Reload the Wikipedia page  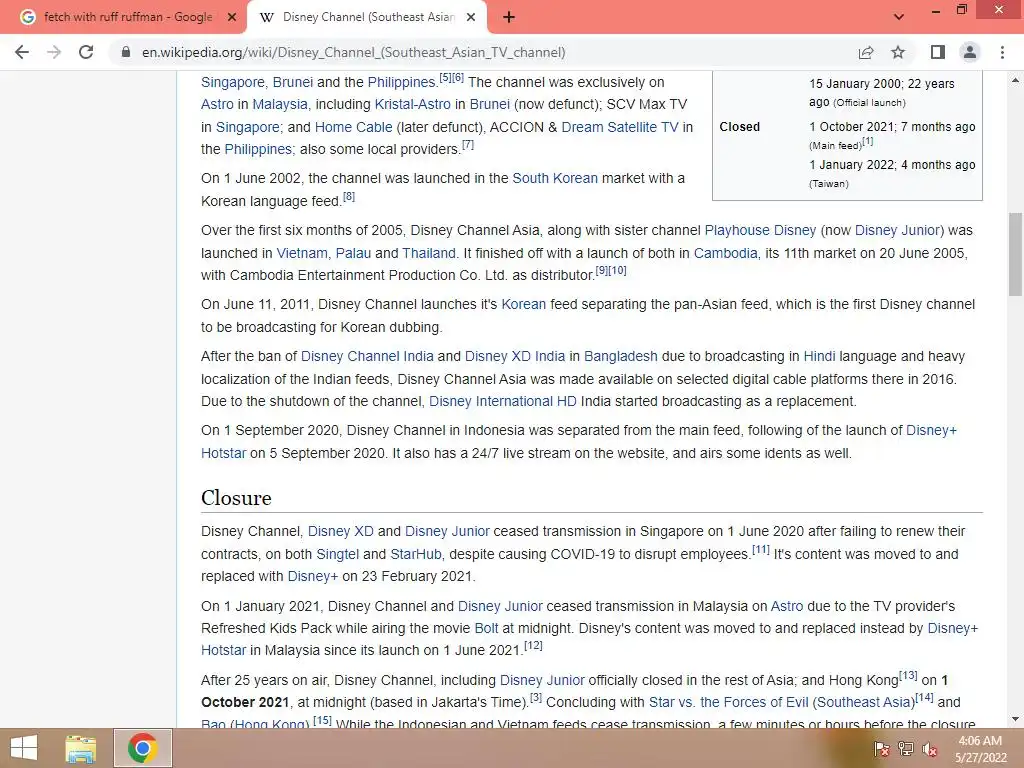(86, 52)
